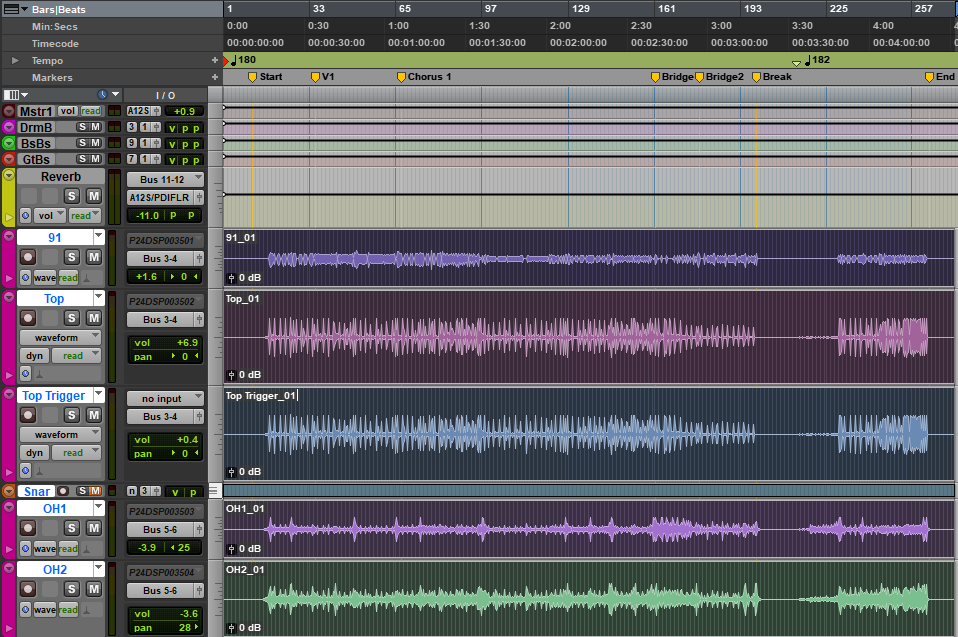Arm record on the OH2 track

click(28, 589)
